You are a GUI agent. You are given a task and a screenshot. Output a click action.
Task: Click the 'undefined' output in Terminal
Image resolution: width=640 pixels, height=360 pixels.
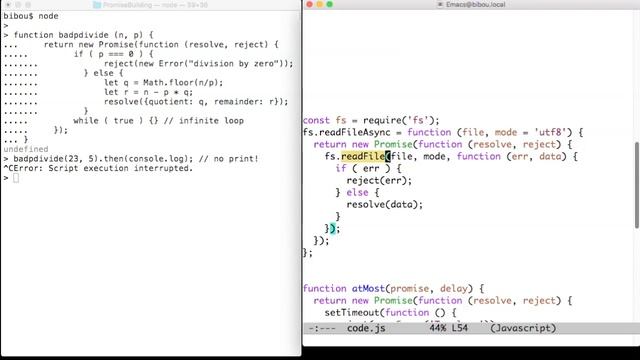click(26, 149)
